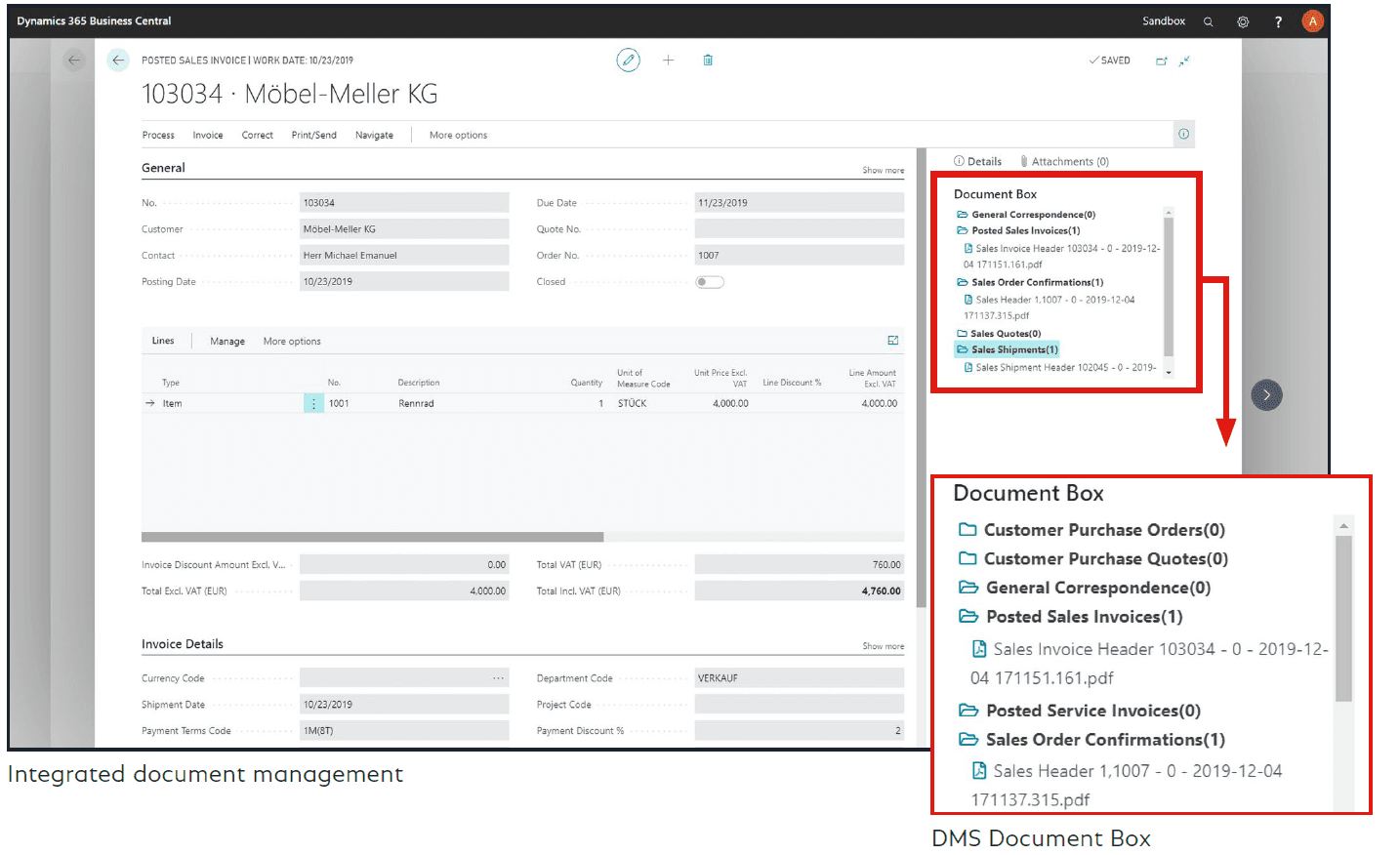Click PDF icon of Sales Header 1,1007 in enlarged box

pos(979,771)
